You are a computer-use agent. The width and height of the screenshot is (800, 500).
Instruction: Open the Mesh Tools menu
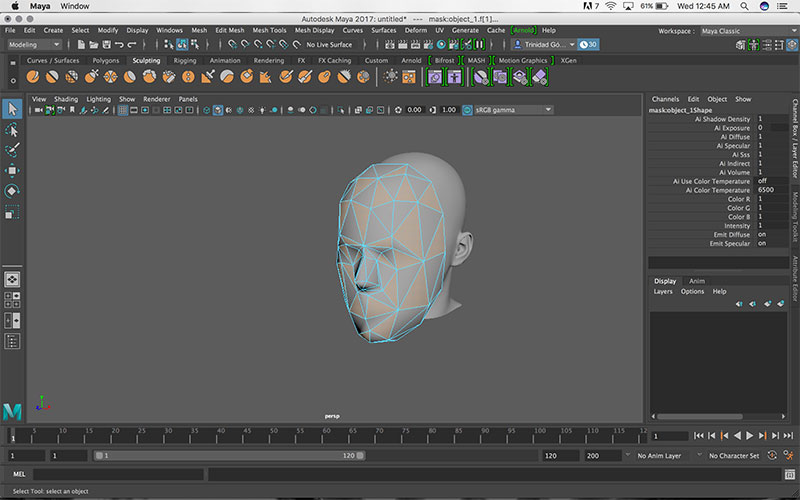click(x=269, y=31)
